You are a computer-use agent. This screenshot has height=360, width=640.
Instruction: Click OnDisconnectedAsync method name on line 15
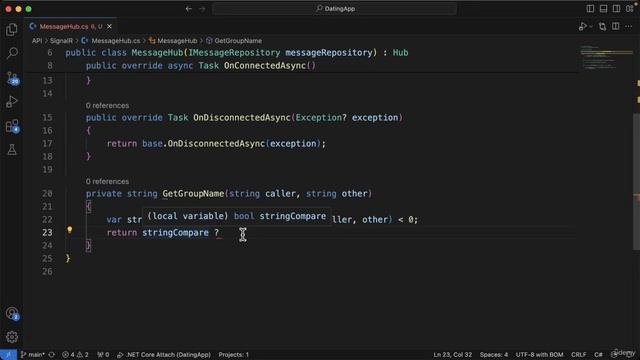(x=242, y=118)
